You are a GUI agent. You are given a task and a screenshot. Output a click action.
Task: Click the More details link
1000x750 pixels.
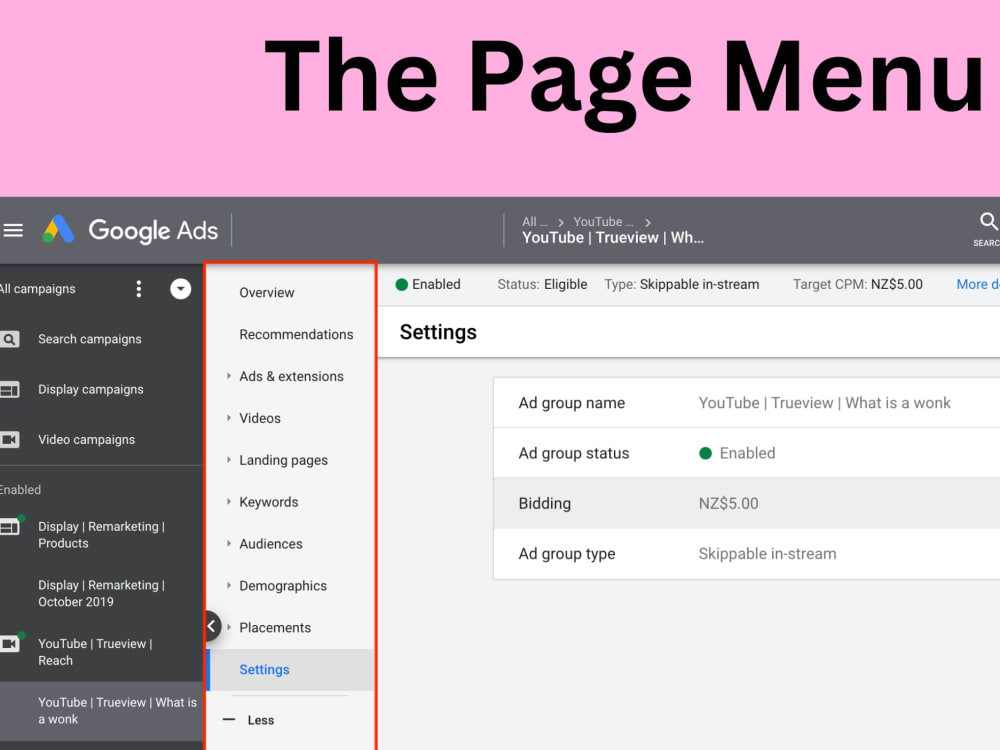click(x=978, y=284)
